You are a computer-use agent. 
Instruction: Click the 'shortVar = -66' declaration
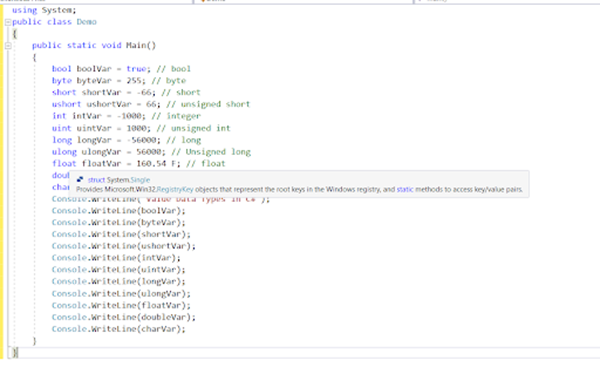(118, 93)
